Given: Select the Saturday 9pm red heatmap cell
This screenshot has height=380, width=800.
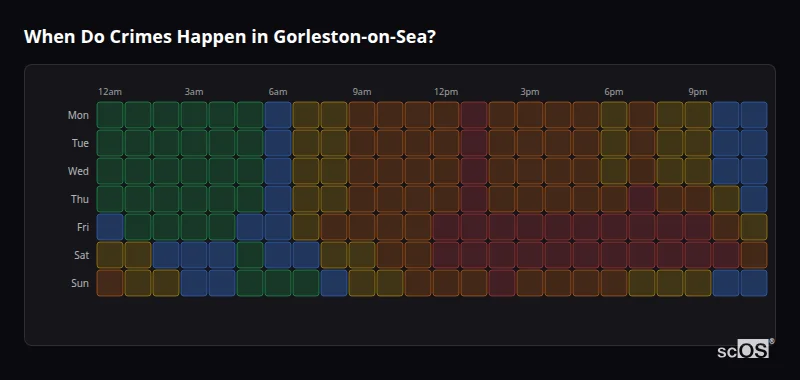Looking at the screenshot, I should point(698,255).
